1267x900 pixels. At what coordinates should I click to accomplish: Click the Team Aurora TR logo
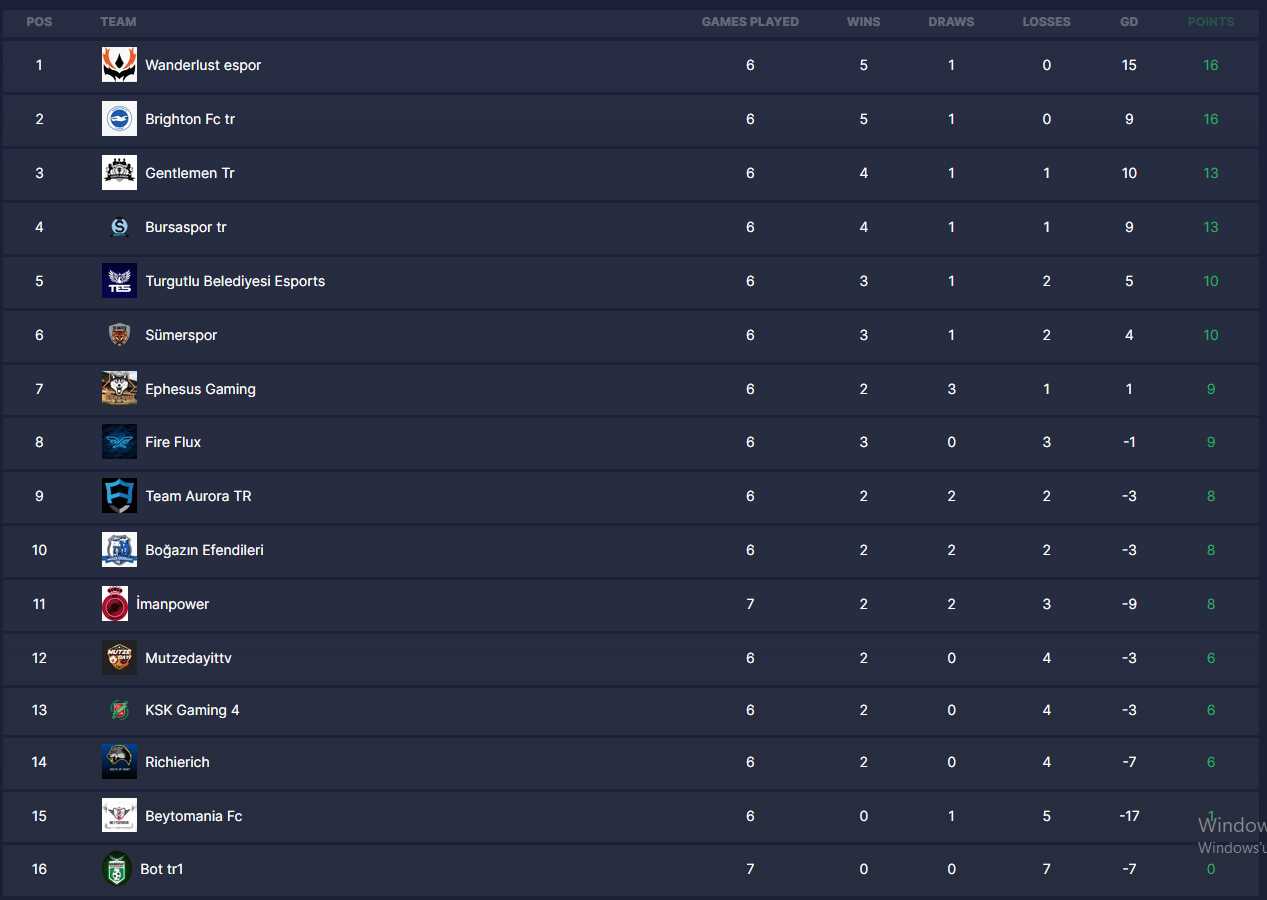point(119,496)
